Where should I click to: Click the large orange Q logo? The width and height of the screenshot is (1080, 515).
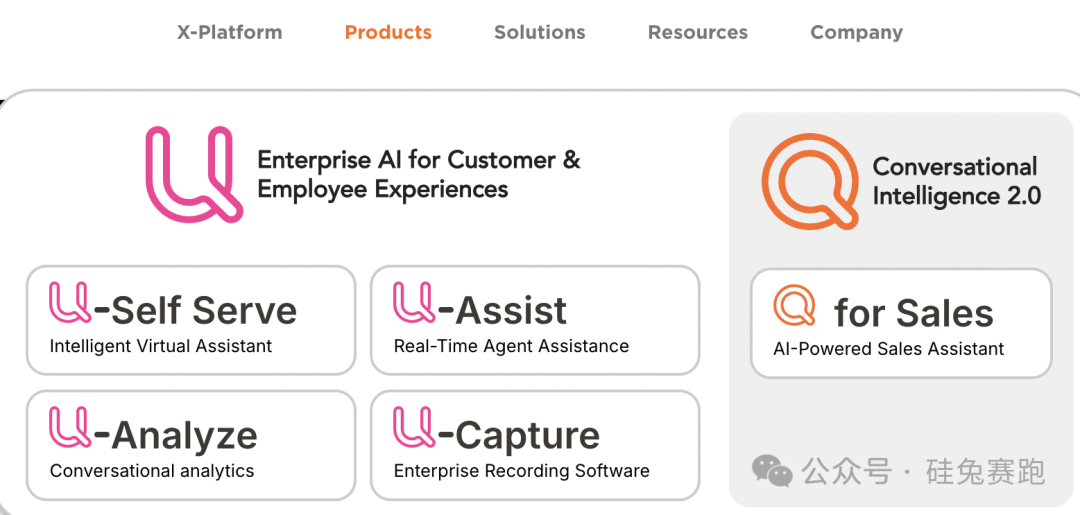810,181
